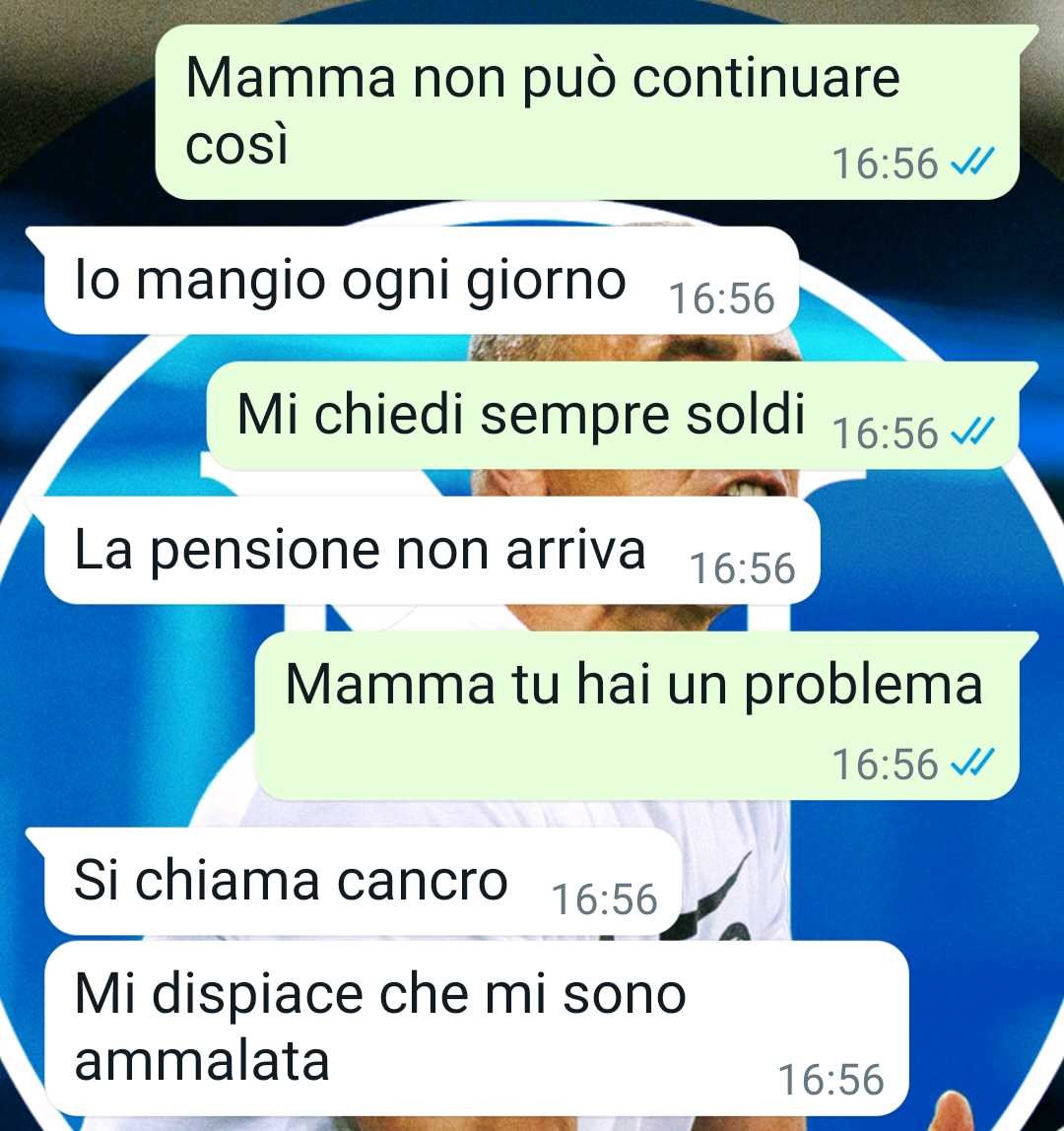Viewport: 1064px width, 1131px height.
Task: Tap the 16:56 timestamp on 'Io mangio ogni giorno'
Action: click(721, 299)
